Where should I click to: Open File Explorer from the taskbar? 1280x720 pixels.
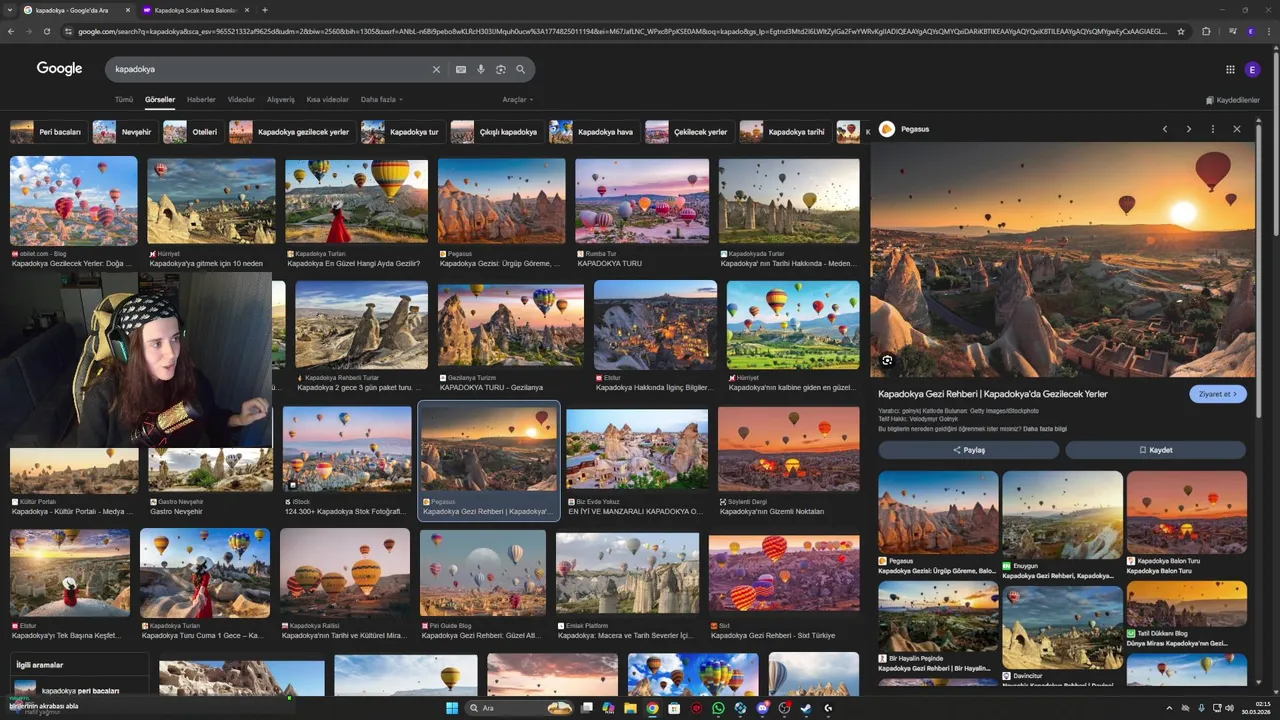630,708
